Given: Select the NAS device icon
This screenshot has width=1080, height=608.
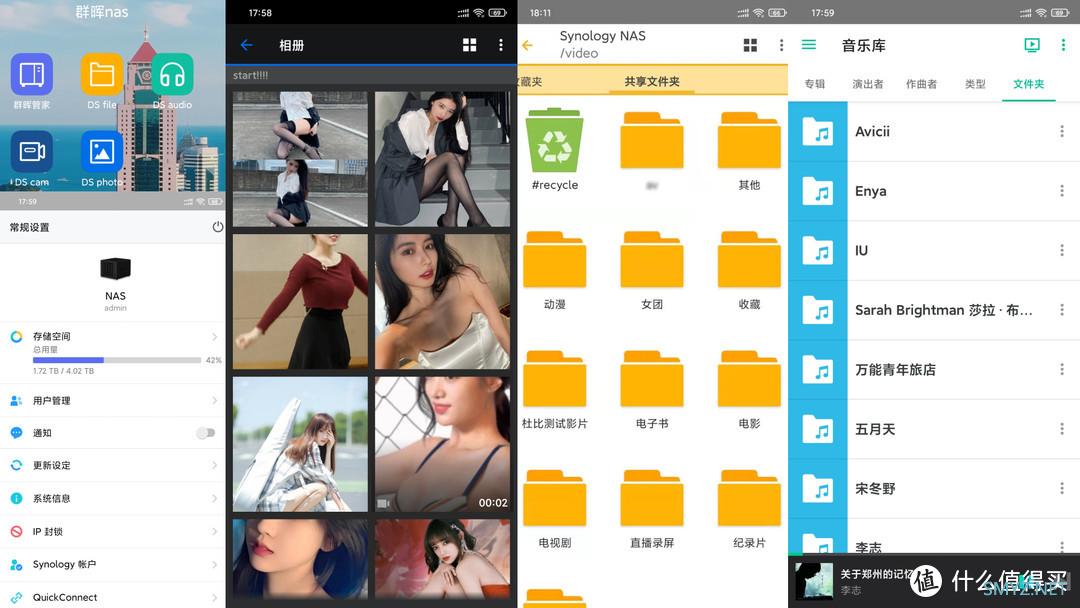Looking at the screenshot, I should (115, 268).
